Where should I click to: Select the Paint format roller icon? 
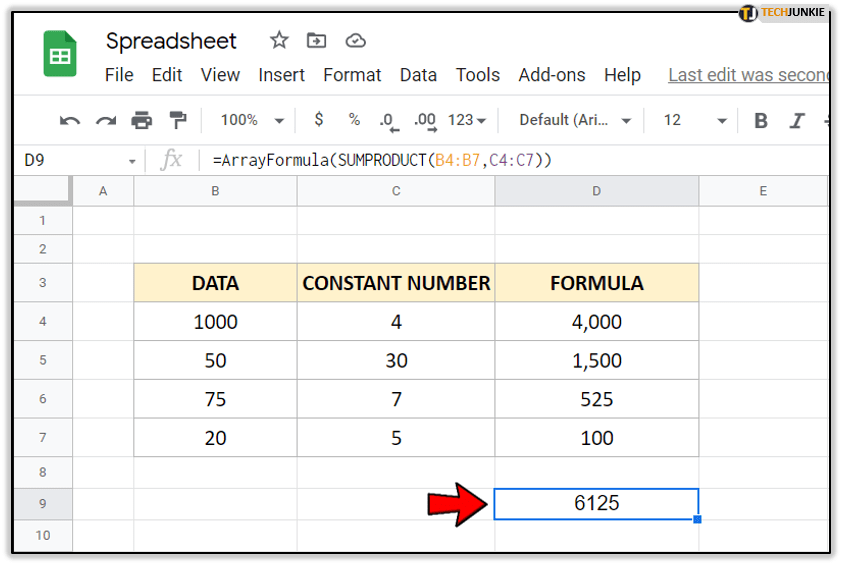[177, 121]
